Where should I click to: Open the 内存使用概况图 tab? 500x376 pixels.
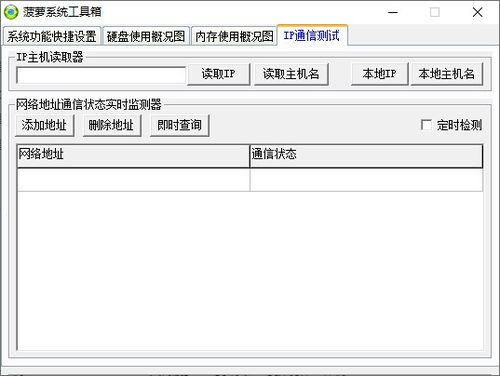point(234,36)
